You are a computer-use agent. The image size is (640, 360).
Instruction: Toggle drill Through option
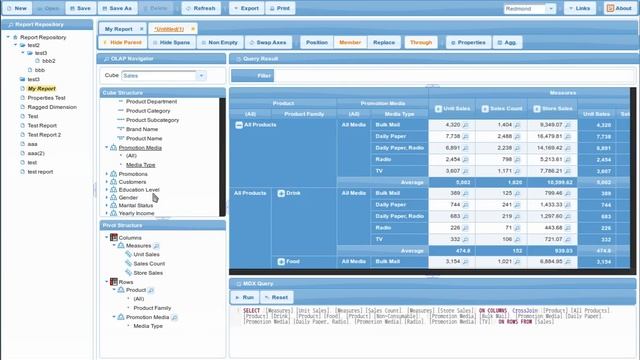coord(421,42)
